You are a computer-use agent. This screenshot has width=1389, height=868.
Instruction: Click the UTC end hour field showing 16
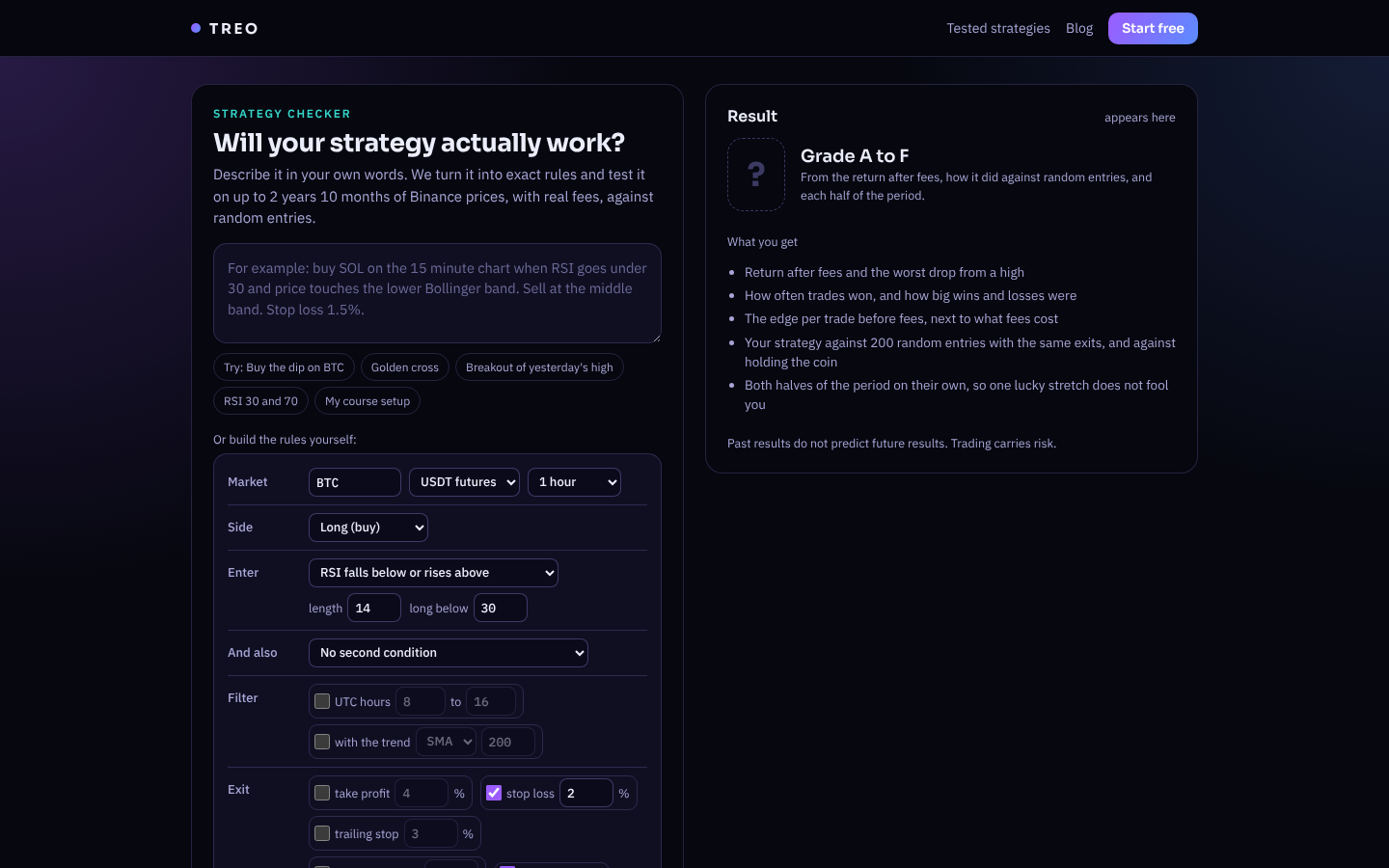click(x=491, y=701)
